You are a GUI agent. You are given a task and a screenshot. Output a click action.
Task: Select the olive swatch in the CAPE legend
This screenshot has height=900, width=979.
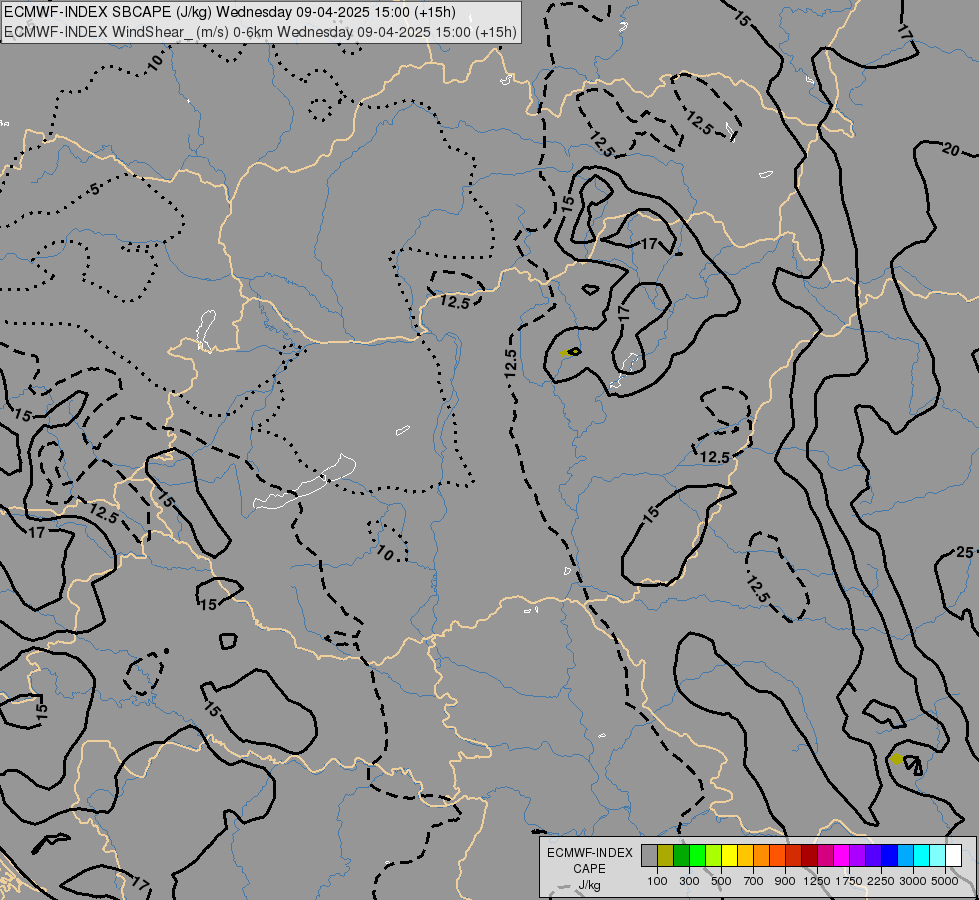point(666,855)
